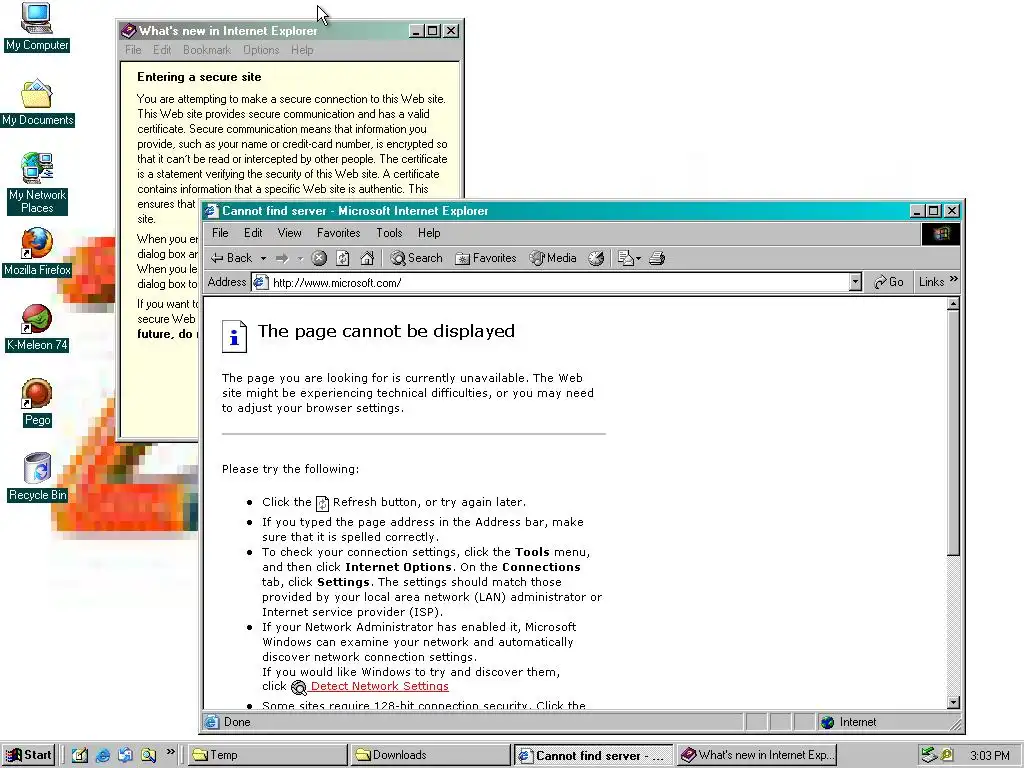The width and height of the screenshot is (1024, 768).
Task: Open the Media toolbar button
Action: (x=553, y=258)
